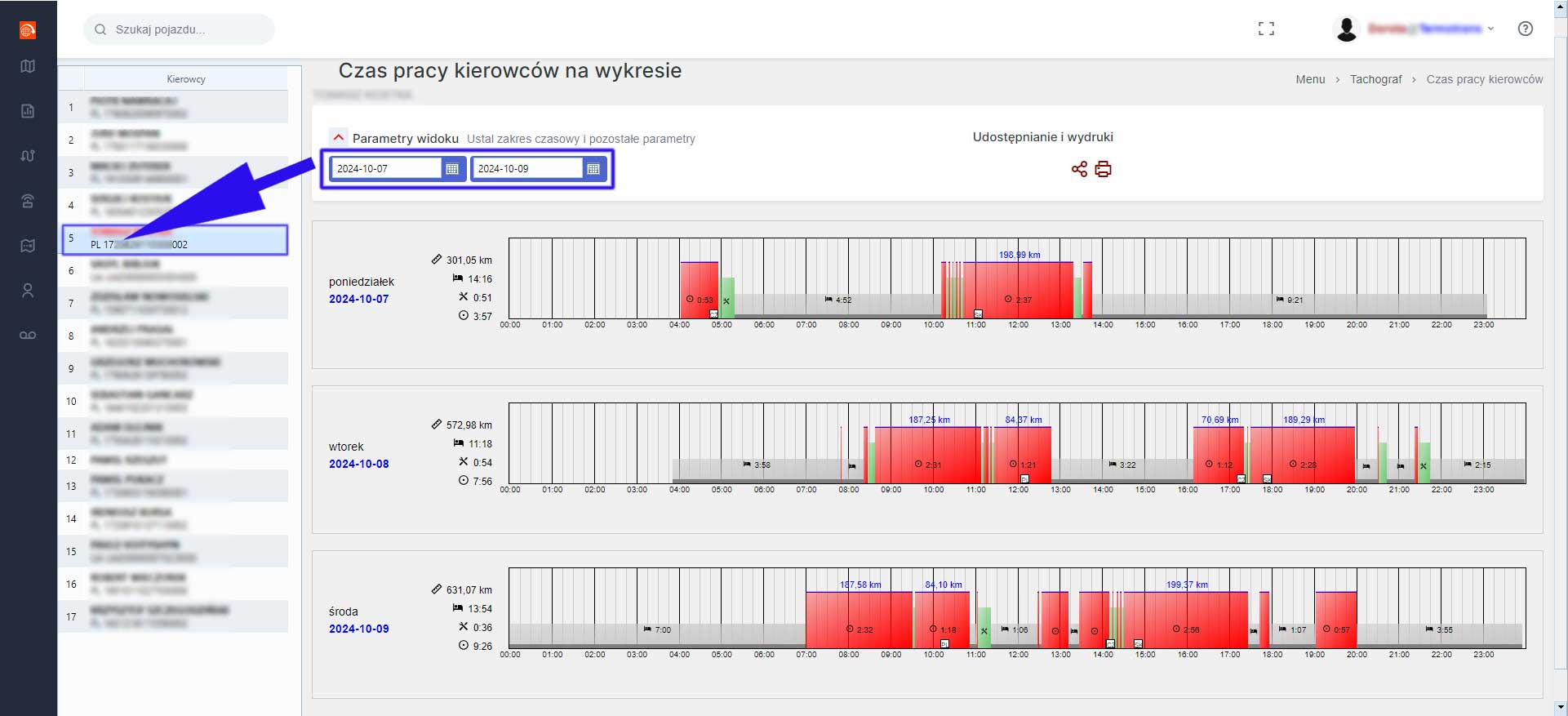Click the Kierowcy column header

tap(186, 79)
